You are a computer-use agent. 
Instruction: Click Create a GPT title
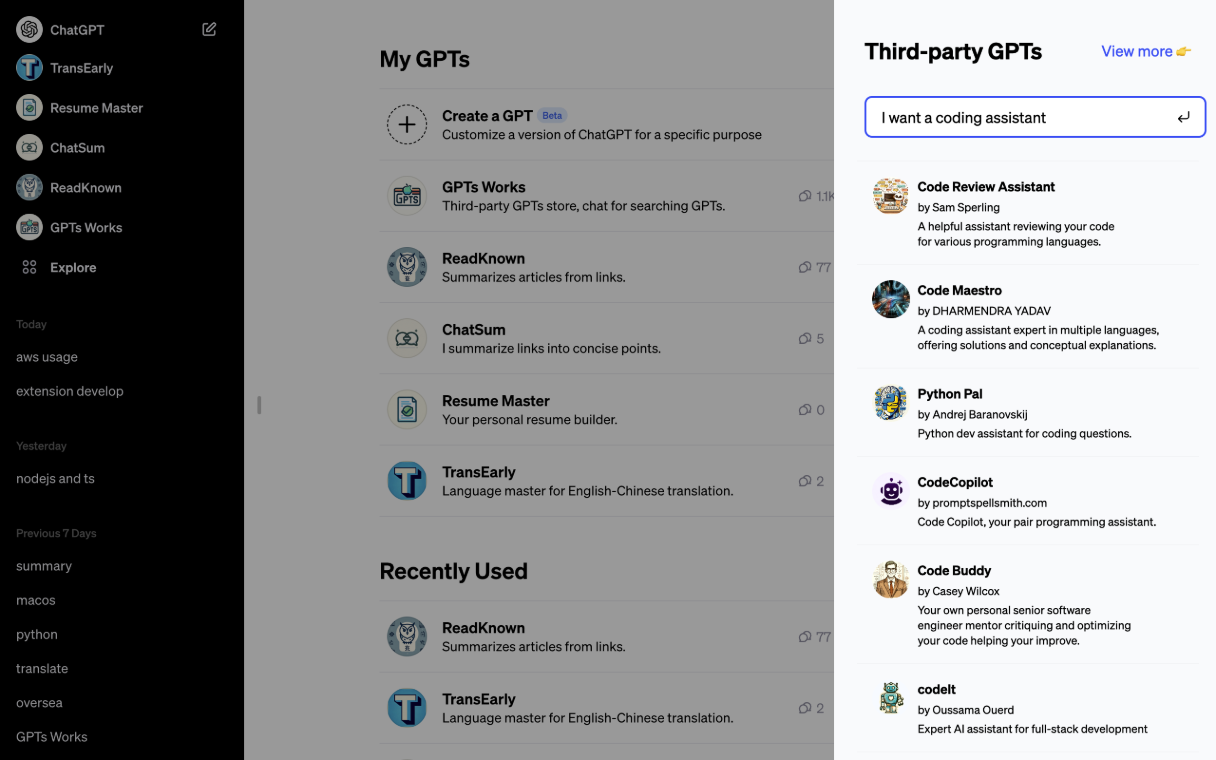[x=487, y=116]
